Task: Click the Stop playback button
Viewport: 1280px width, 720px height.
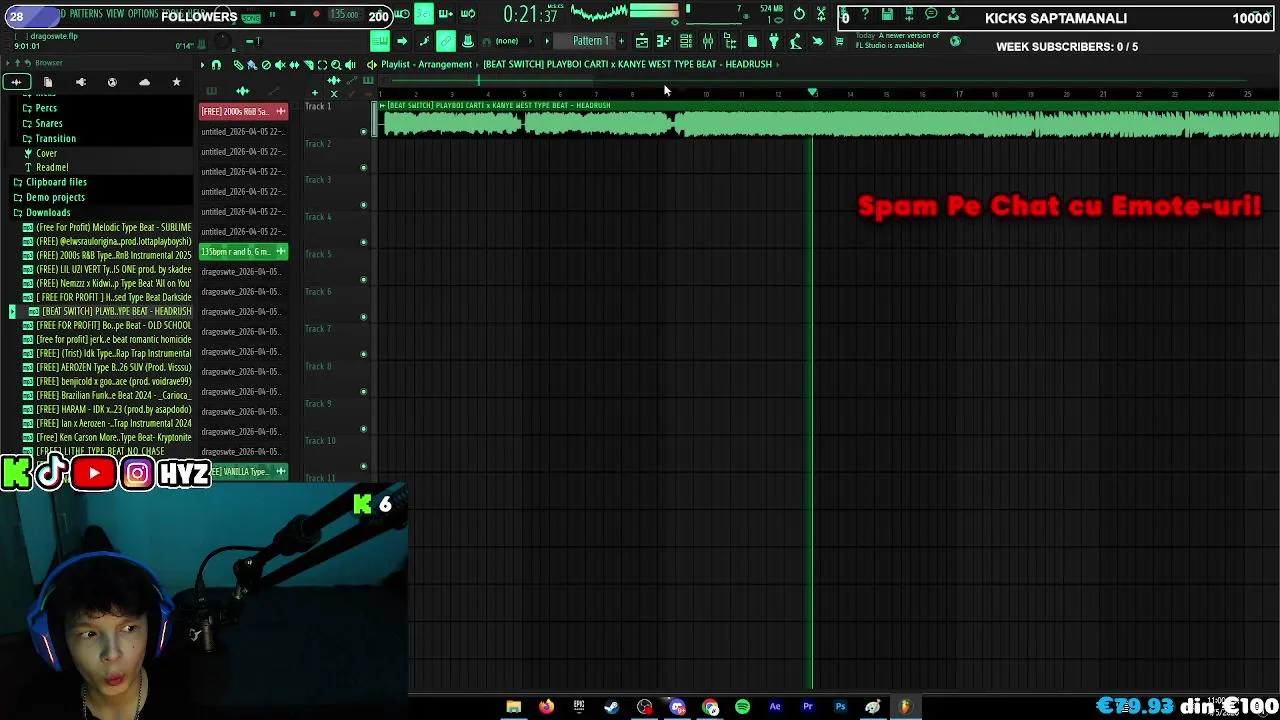Action: 293,14
